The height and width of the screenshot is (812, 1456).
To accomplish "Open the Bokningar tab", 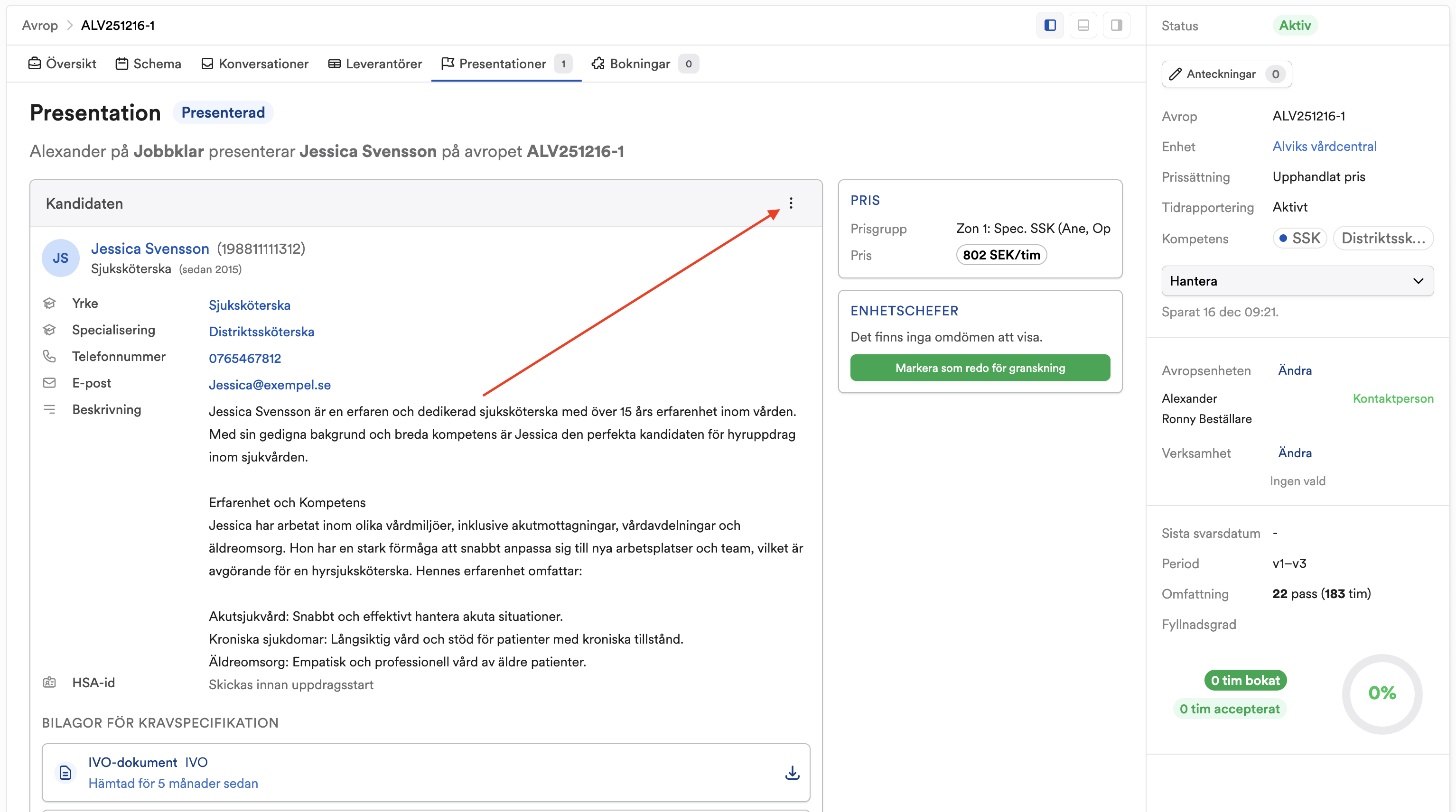I will click(x=645, y=63).
